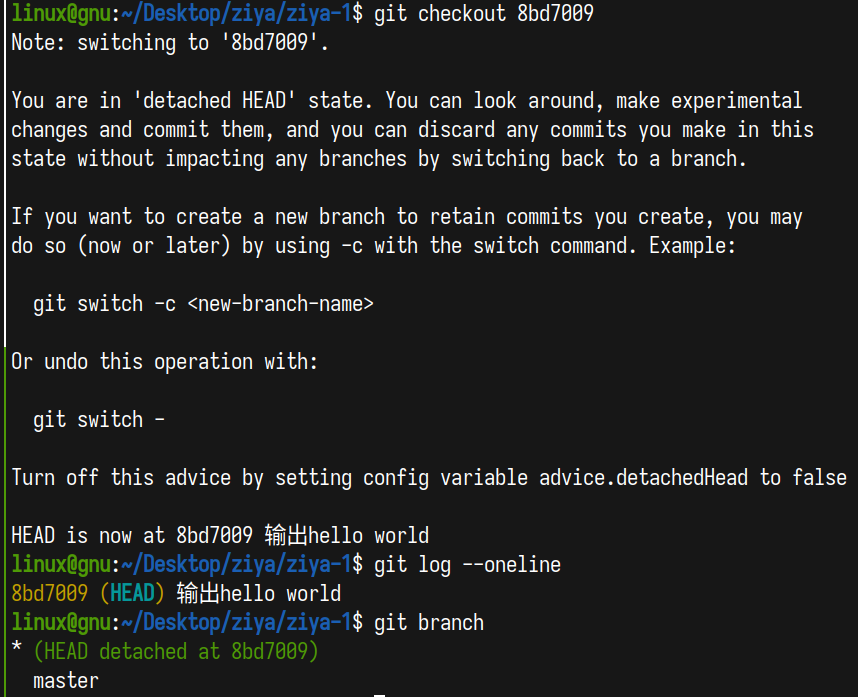This screenshot has height=697, width=858.
Task: Click the asterisk current-branch marker
Action: (x=16, y=653)
